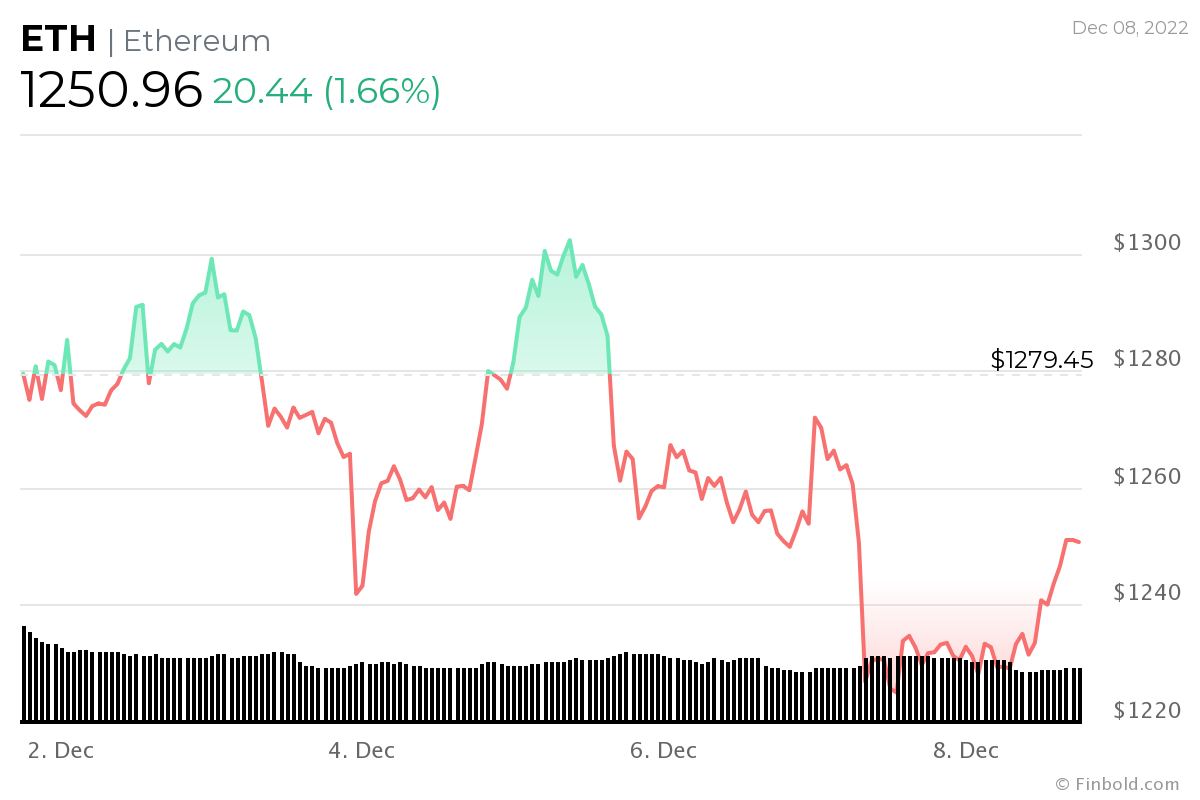This screenshot has width=1200, height=800.
Task: Click the first volume bar on the left
Action: pyautogui.click(x=24, y=674)
